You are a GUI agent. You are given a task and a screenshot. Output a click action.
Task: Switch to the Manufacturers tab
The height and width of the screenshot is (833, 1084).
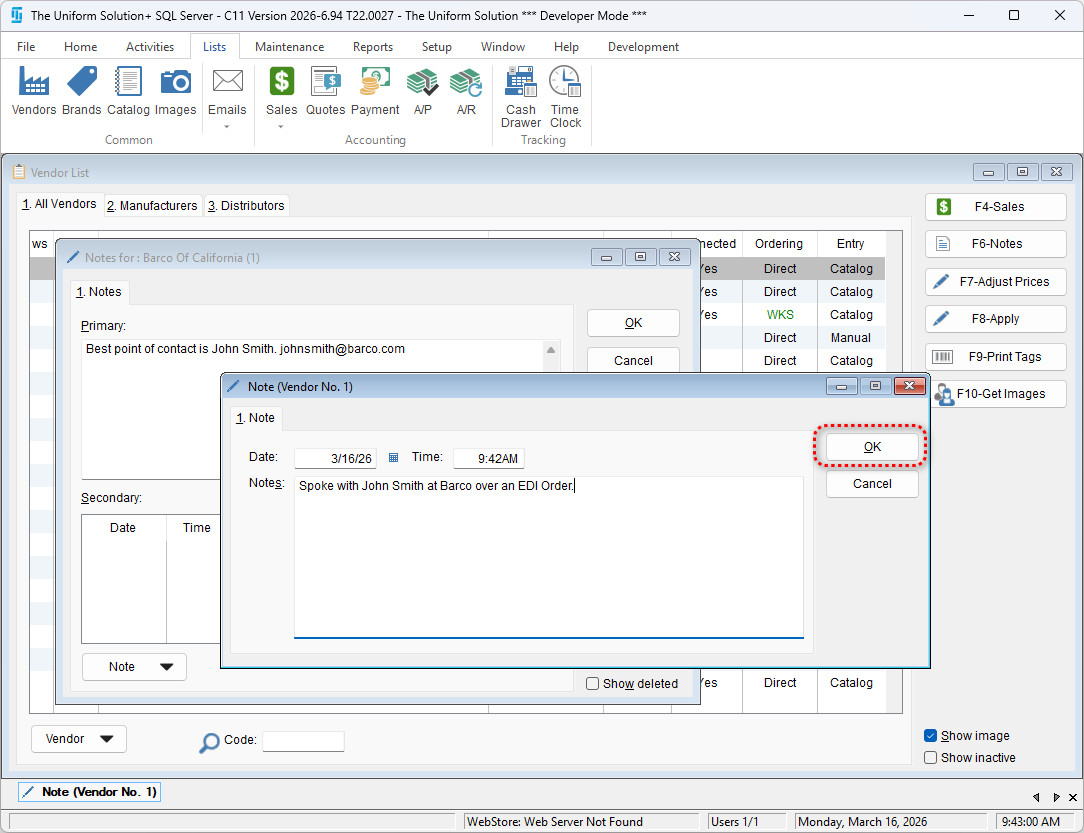[153, 206]
